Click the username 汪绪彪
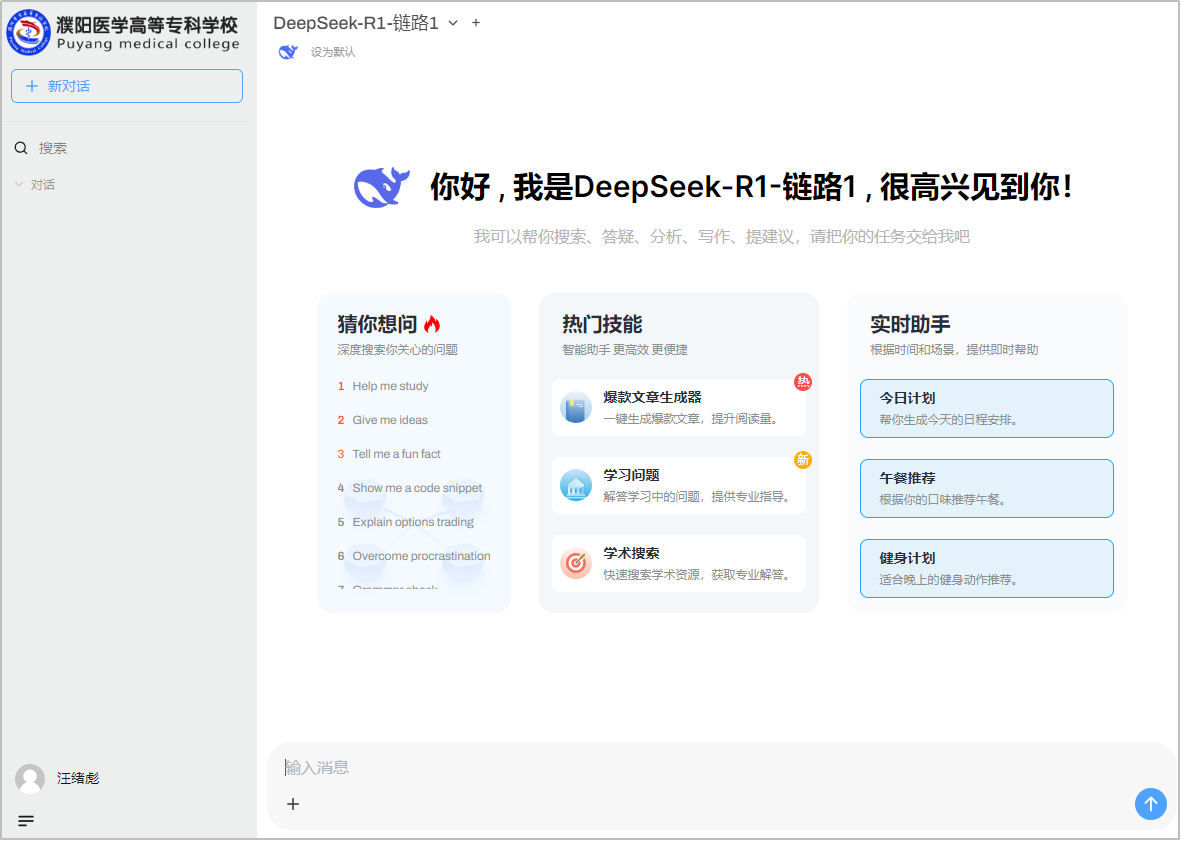Viewport: 1181px width, 841px height. 78,779
